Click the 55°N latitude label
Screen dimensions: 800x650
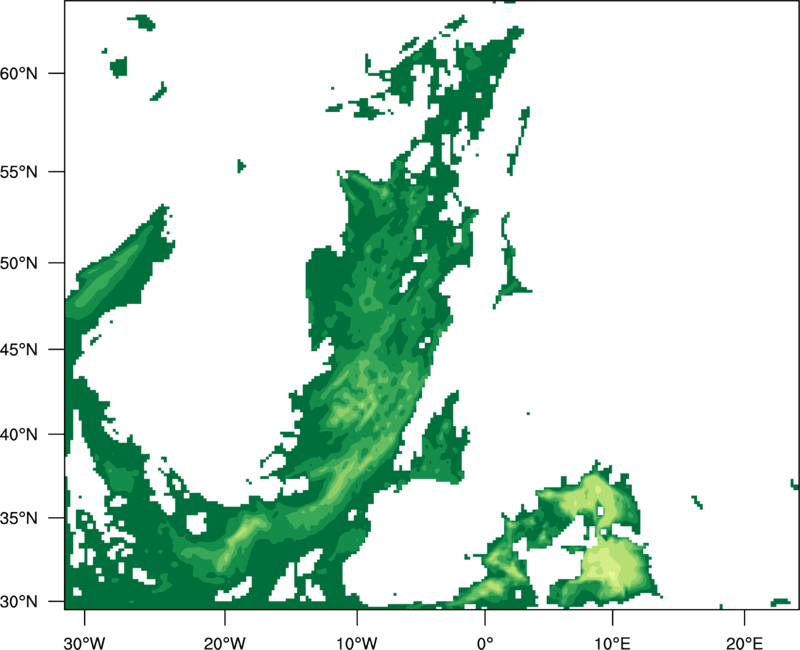click(x=19, y=172)
